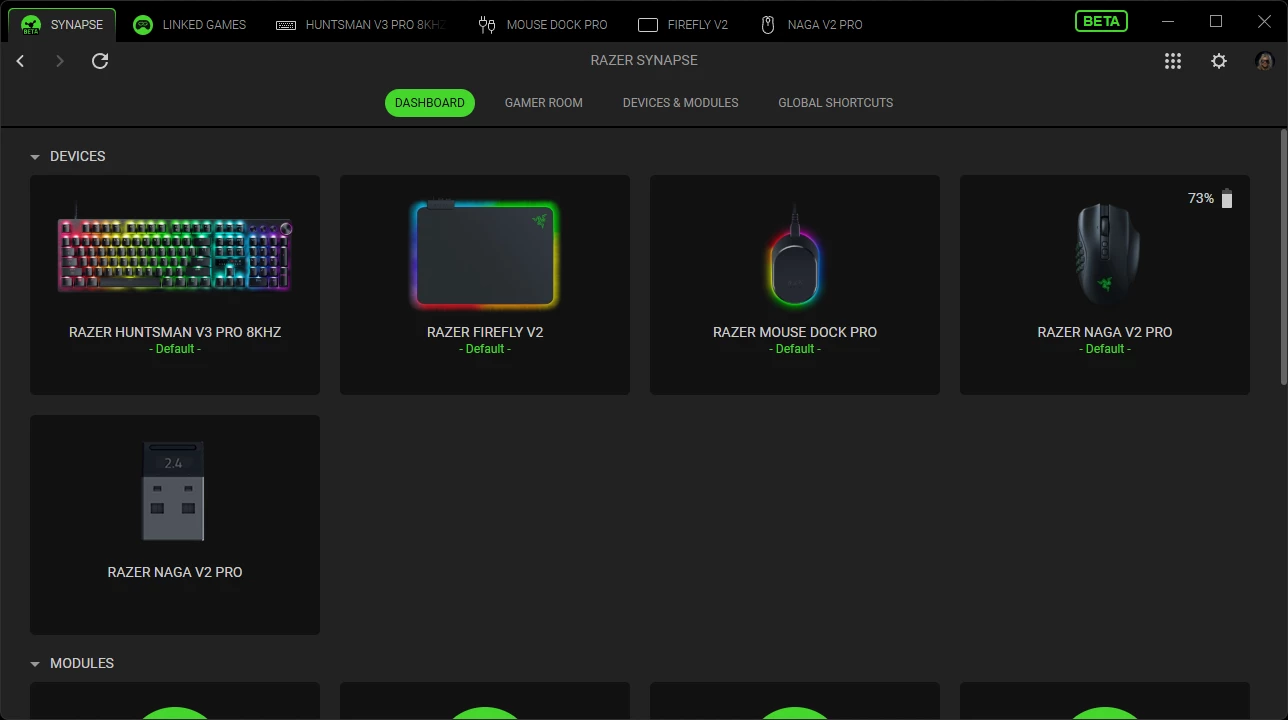This screenshot has height=720, width=1288.
Task: Open Devices & Modules section
Action: [681, 103]
